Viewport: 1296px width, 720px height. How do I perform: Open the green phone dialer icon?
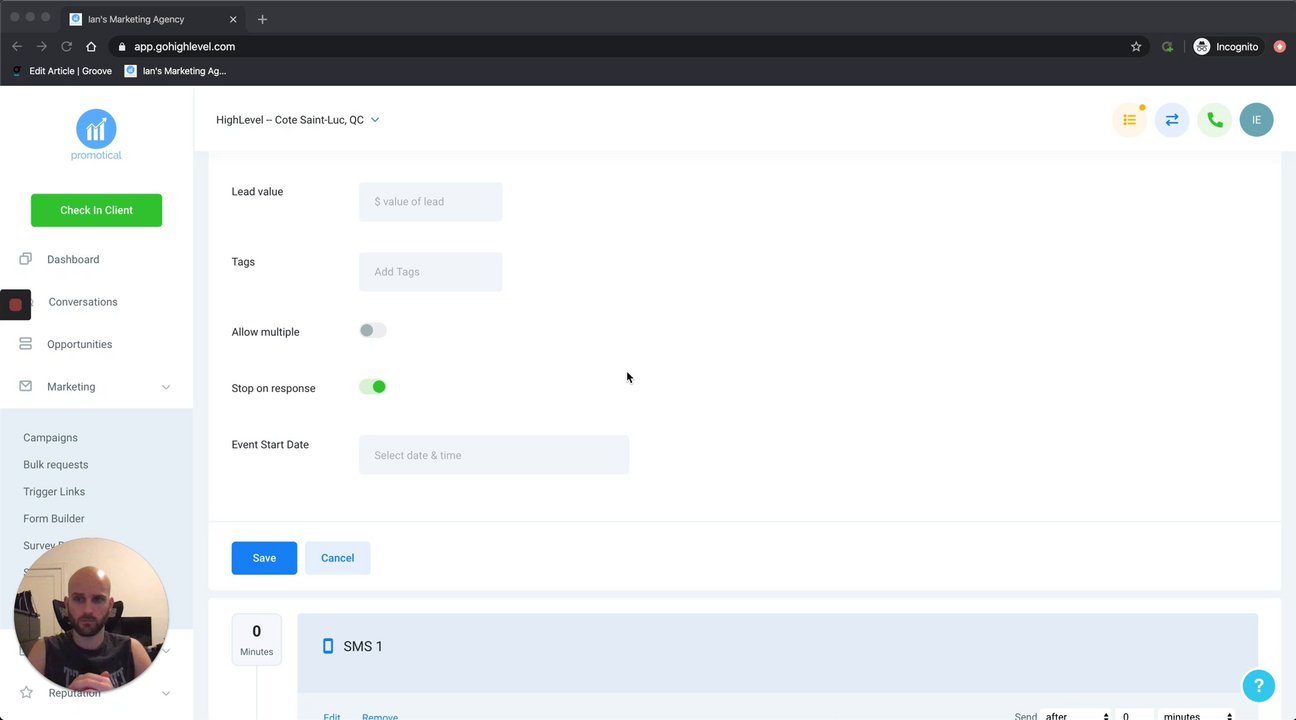1214,120
